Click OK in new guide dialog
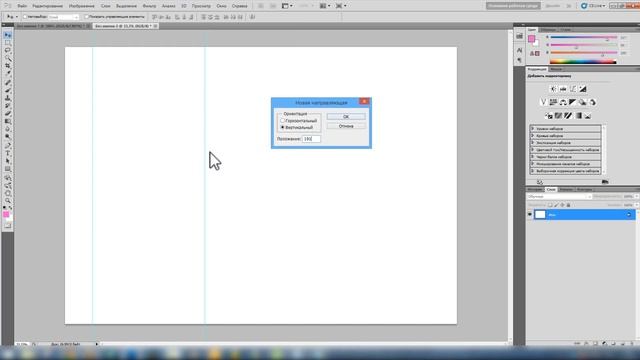640x360 pixels. tap(346, 117)
